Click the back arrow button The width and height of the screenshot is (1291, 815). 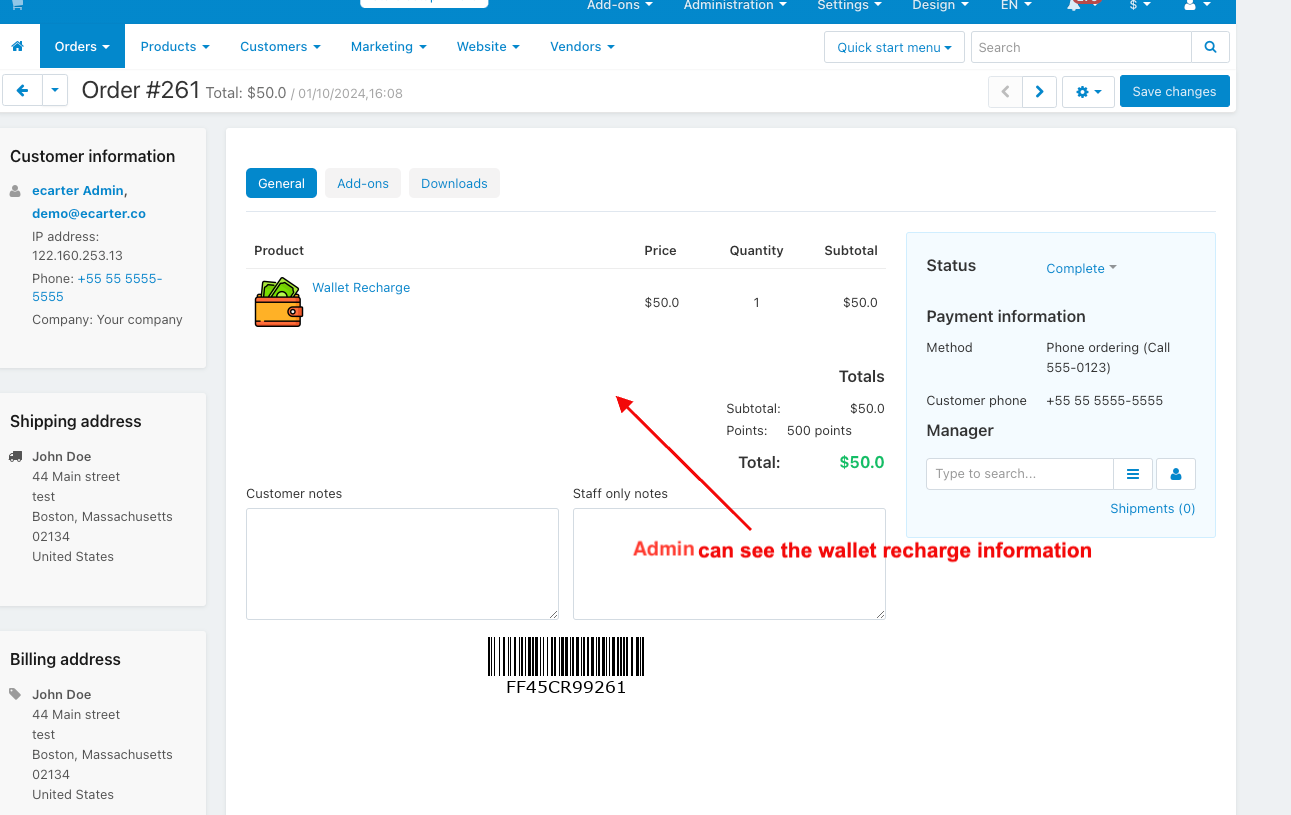pyautogui.click(x=22, y=91)
